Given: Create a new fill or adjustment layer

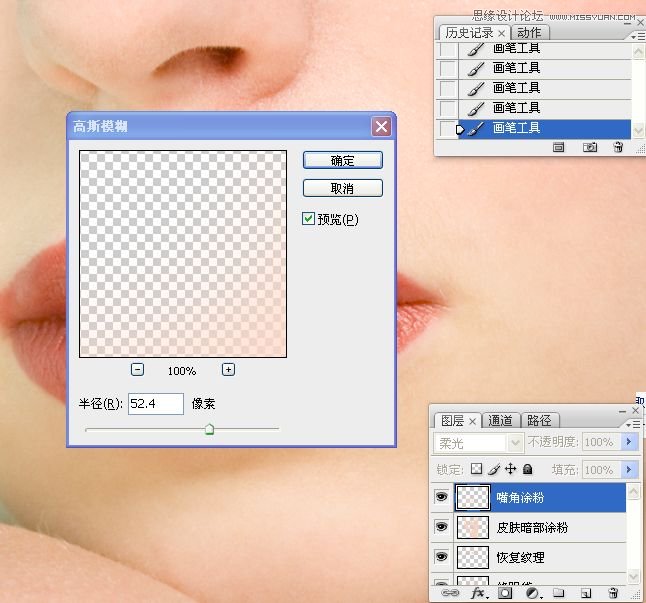Looking at the screenshot, I should [534, 593].
